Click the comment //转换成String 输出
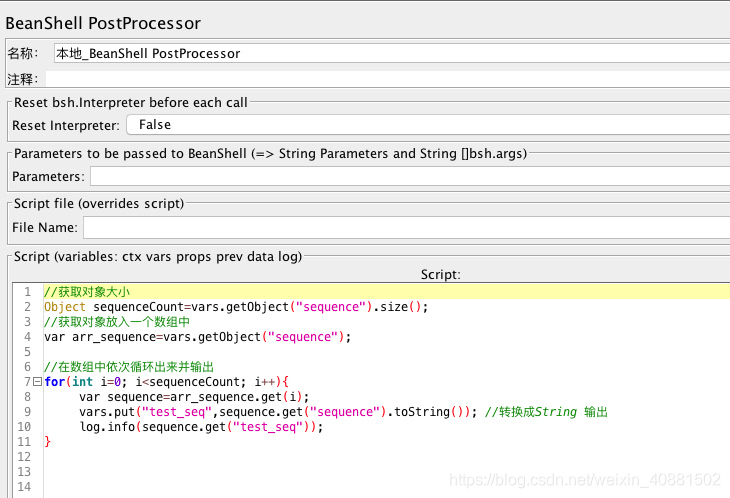Viewport: 730px width, 498px height. 546,411
